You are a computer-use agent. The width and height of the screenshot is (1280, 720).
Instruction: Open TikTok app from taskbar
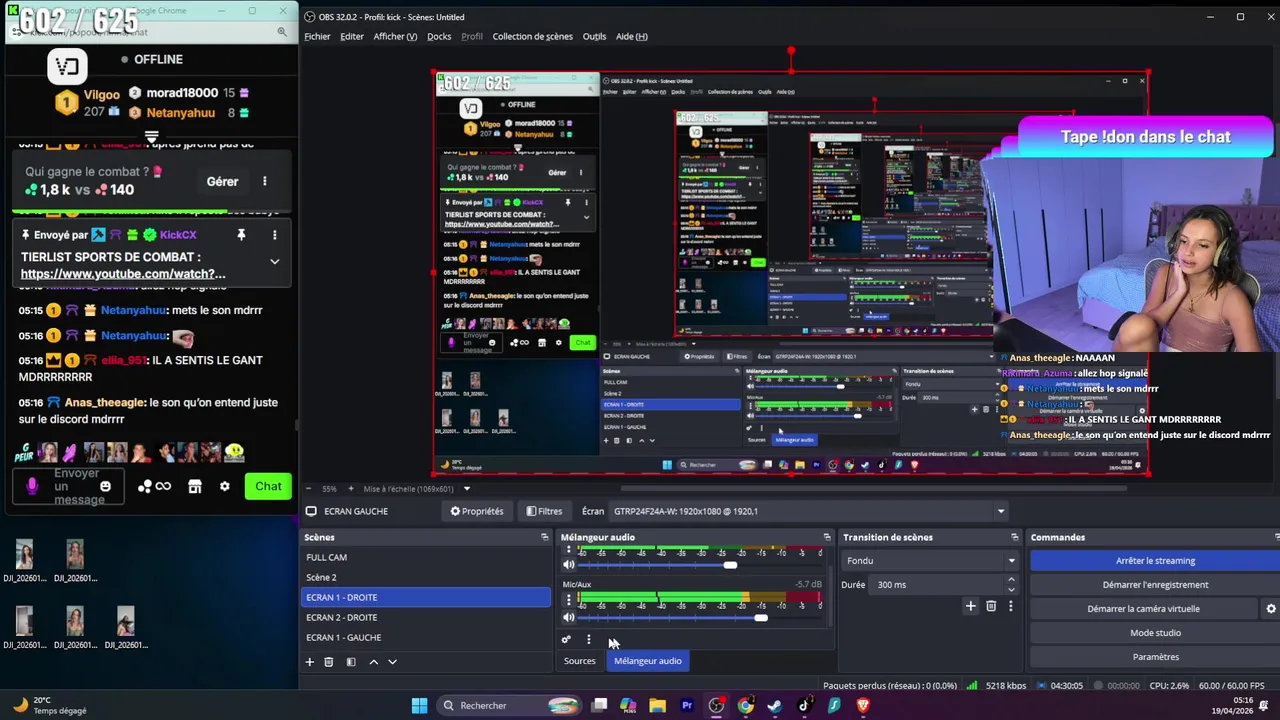click(804, 705)
